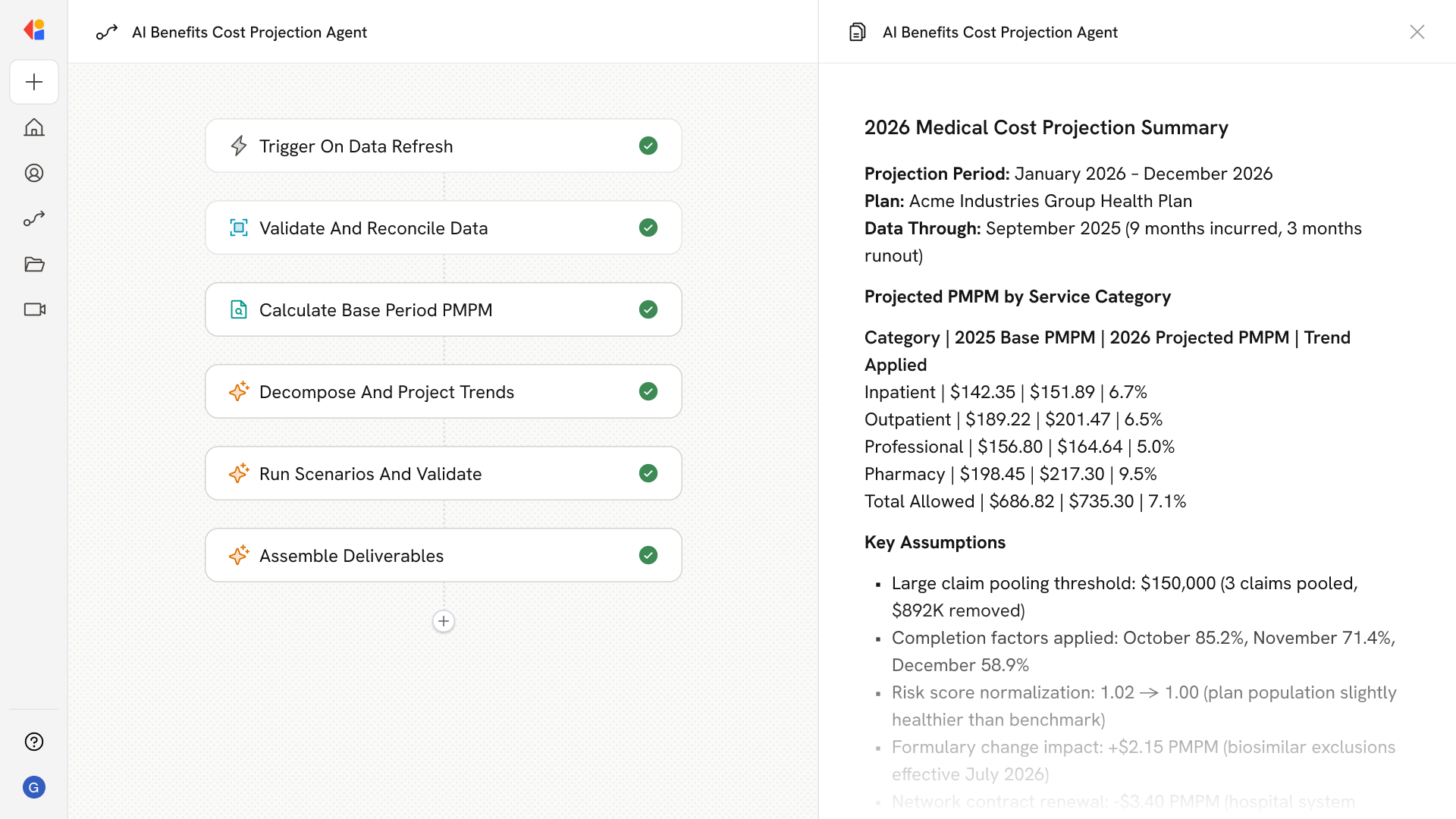This screenshot has height=819, width=1456.
Task: Select the Validate And Reconcile Data step
Action: tap(443, 227)
